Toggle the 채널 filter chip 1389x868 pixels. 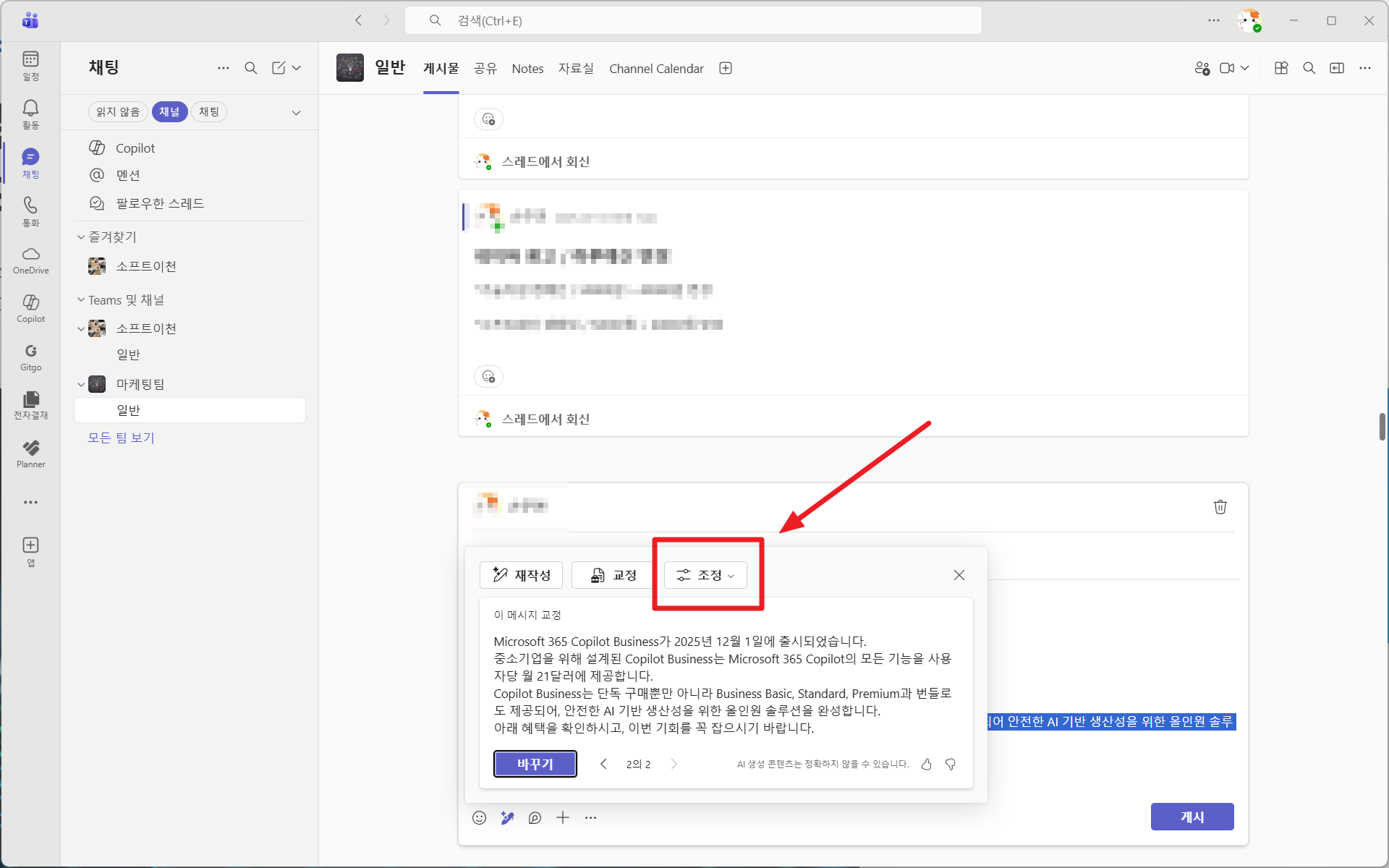tap(169, 111)
